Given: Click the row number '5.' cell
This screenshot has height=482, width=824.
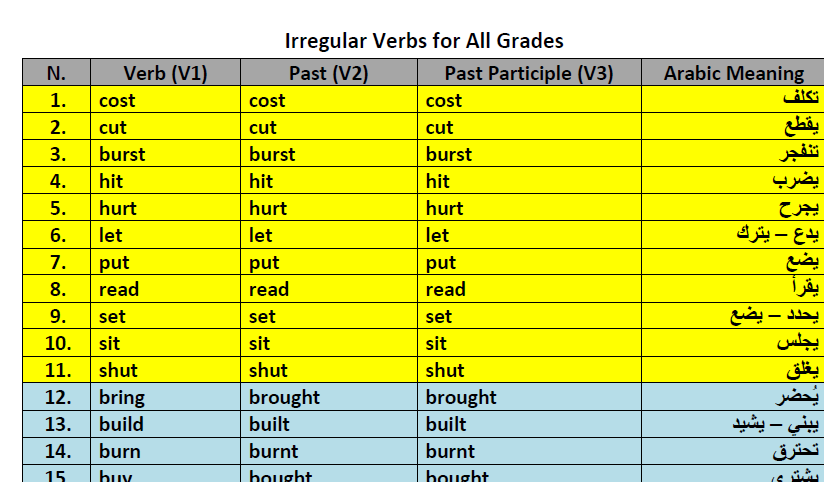Looking at the screenshot, I should pos(57,208).
